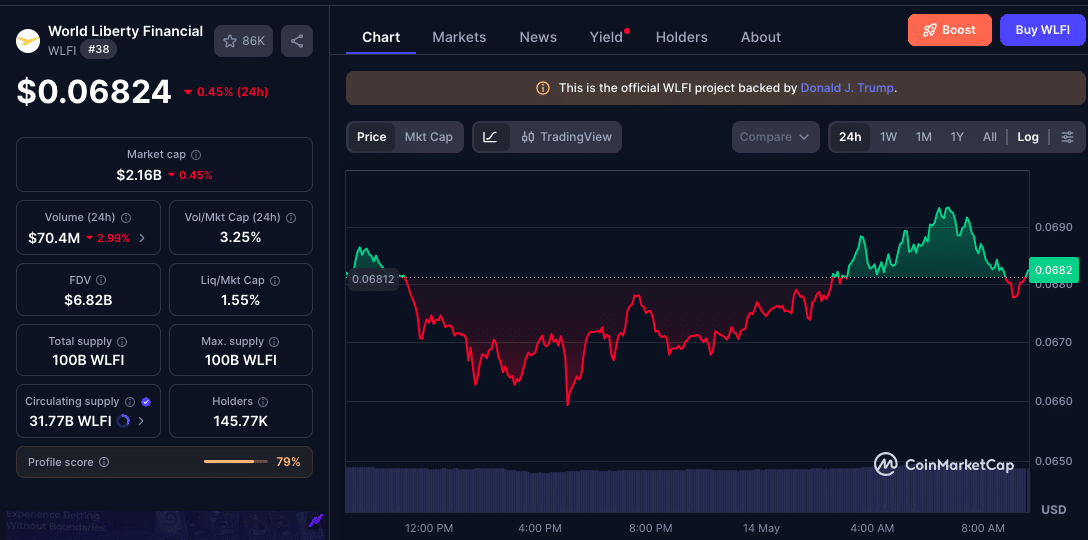Click the $2.16B market cap value

pyautogui.click(x=139, y=175)
